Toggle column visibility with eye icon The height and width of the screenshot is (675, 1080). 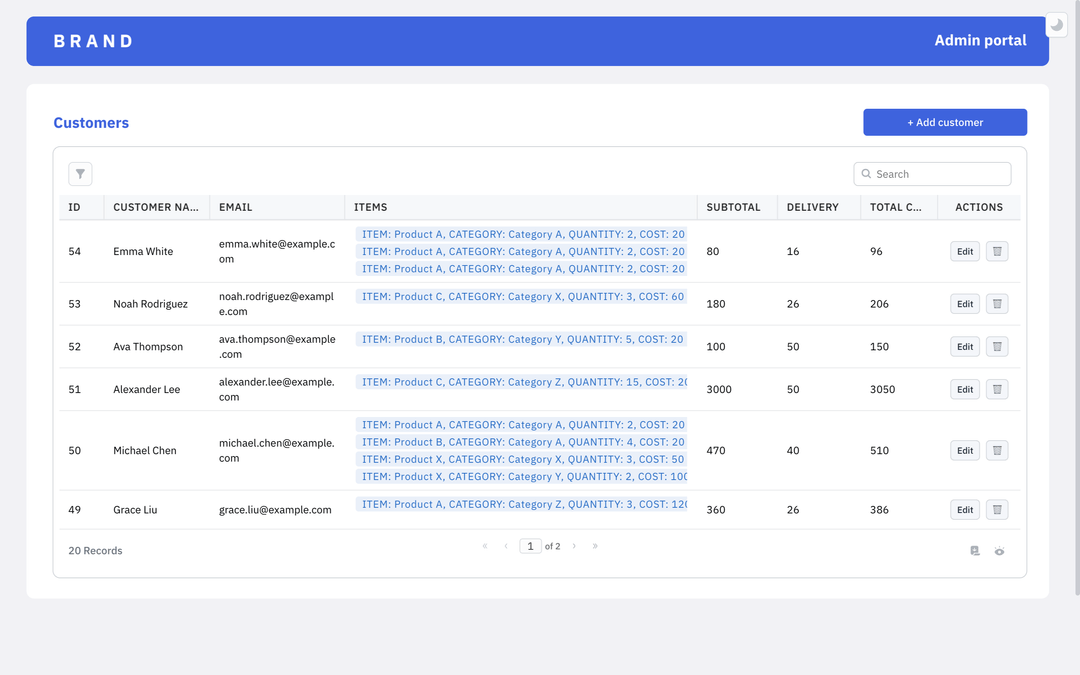click(999, 550)
